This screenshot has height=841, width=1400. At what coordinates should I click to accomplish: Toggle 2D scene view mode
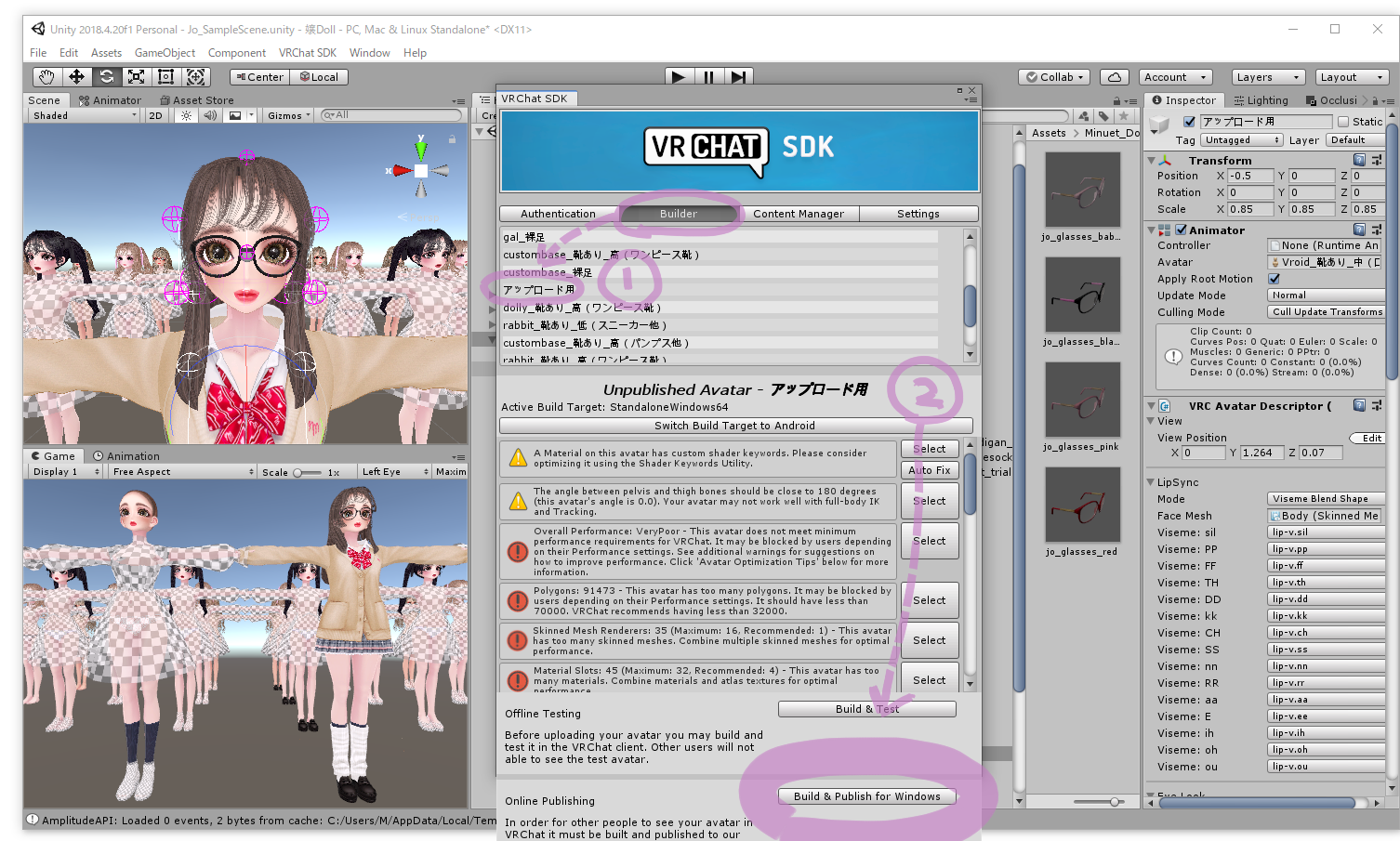155,115
